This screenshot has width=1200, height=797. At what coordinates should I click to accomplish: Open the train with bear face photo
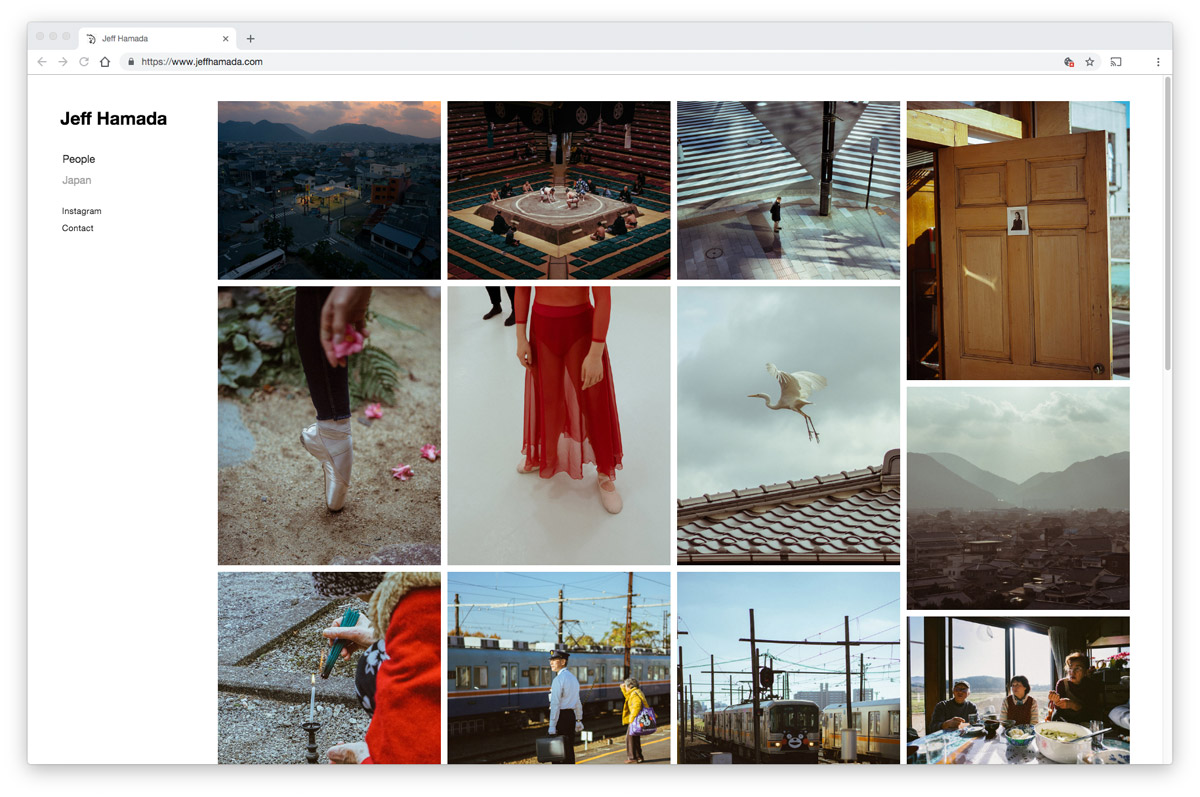coord(788,668)
